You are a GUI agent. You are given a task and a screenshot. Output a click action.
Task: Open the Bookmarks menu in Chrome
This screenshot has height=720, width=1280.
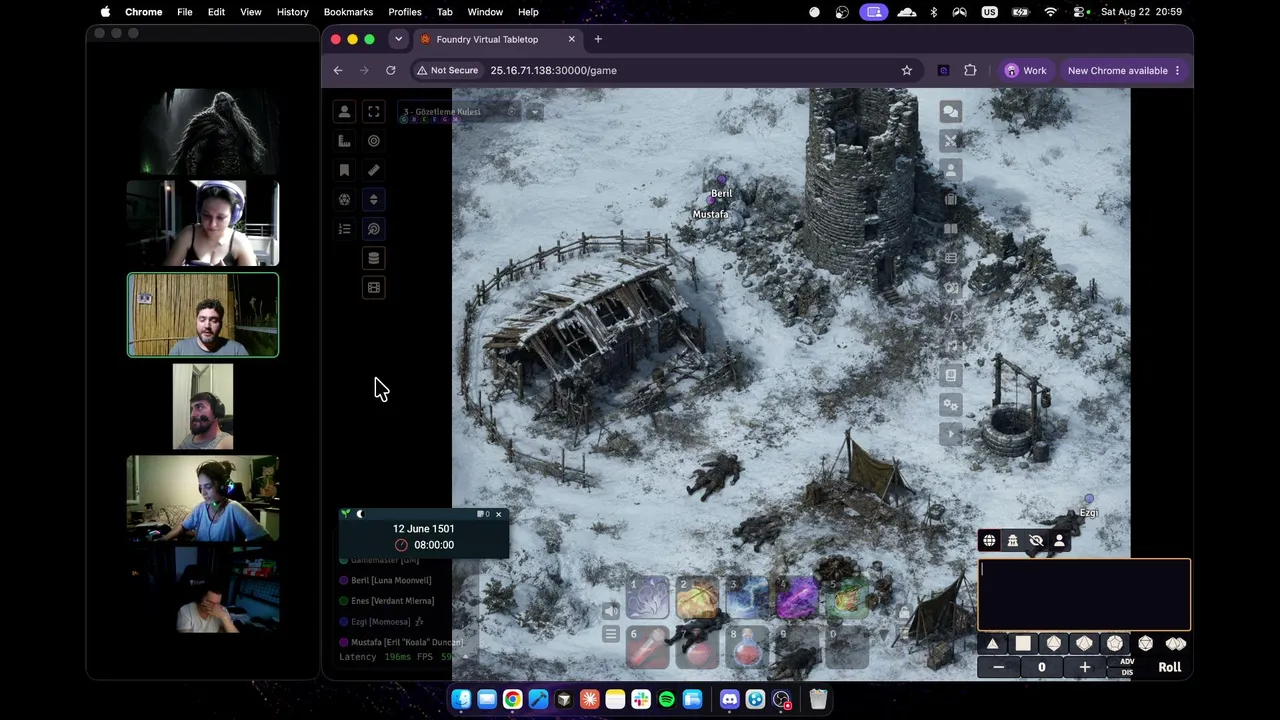coord(348,12)
